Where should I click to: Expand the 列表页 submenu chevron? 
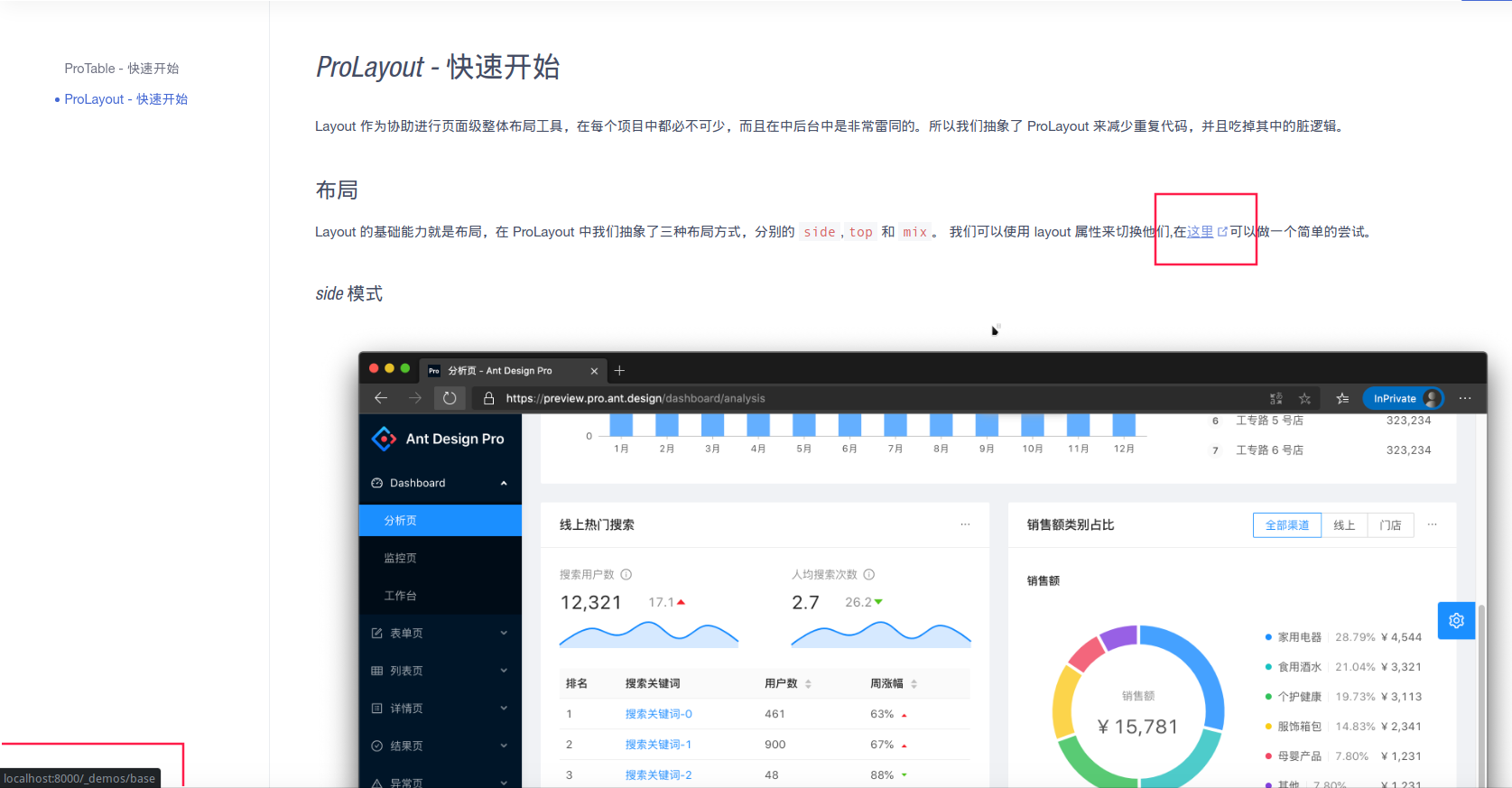click(504, 671)
